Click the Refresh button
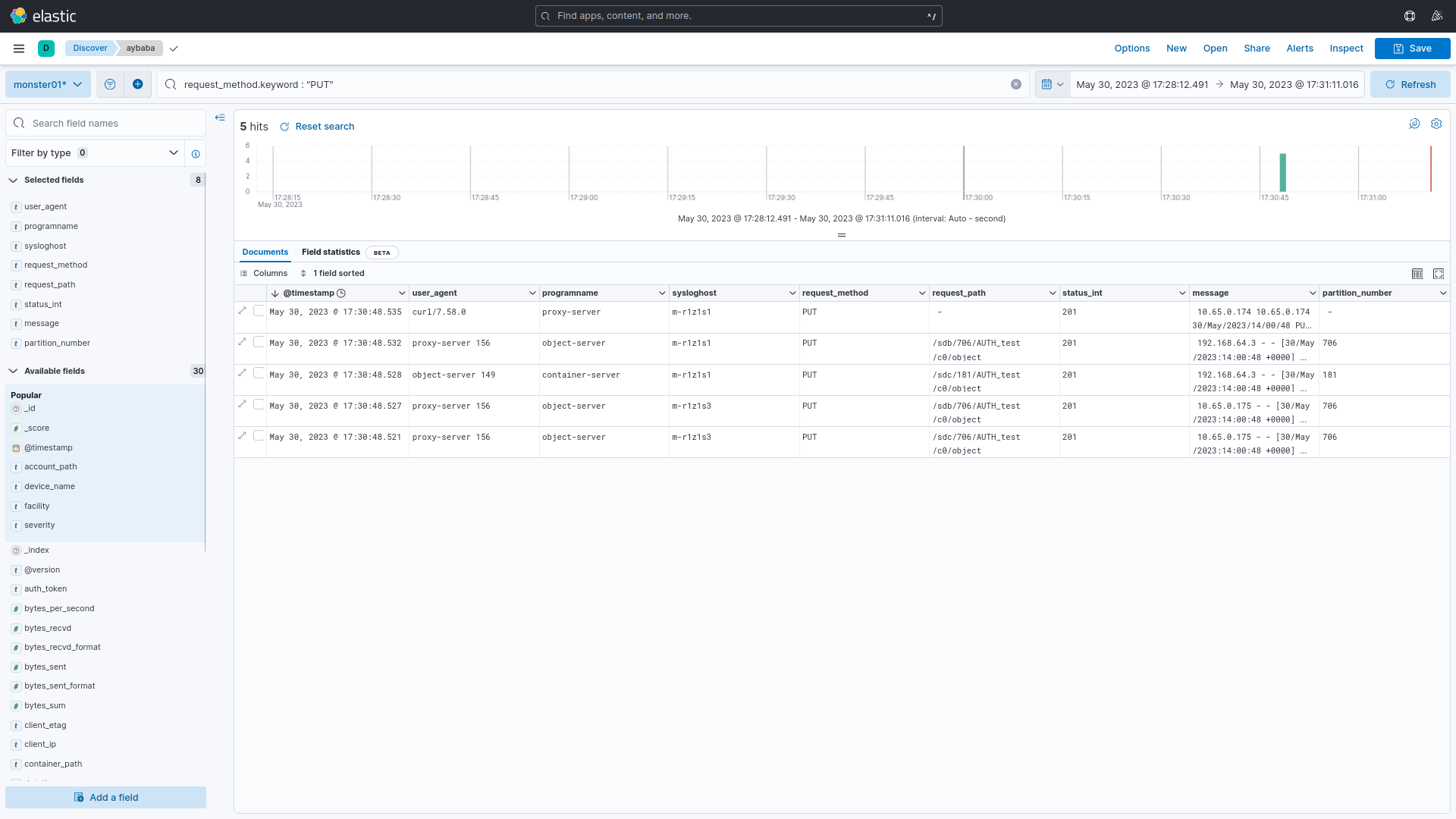Viewport: 1456px width, 819px height. point(1410,84)
